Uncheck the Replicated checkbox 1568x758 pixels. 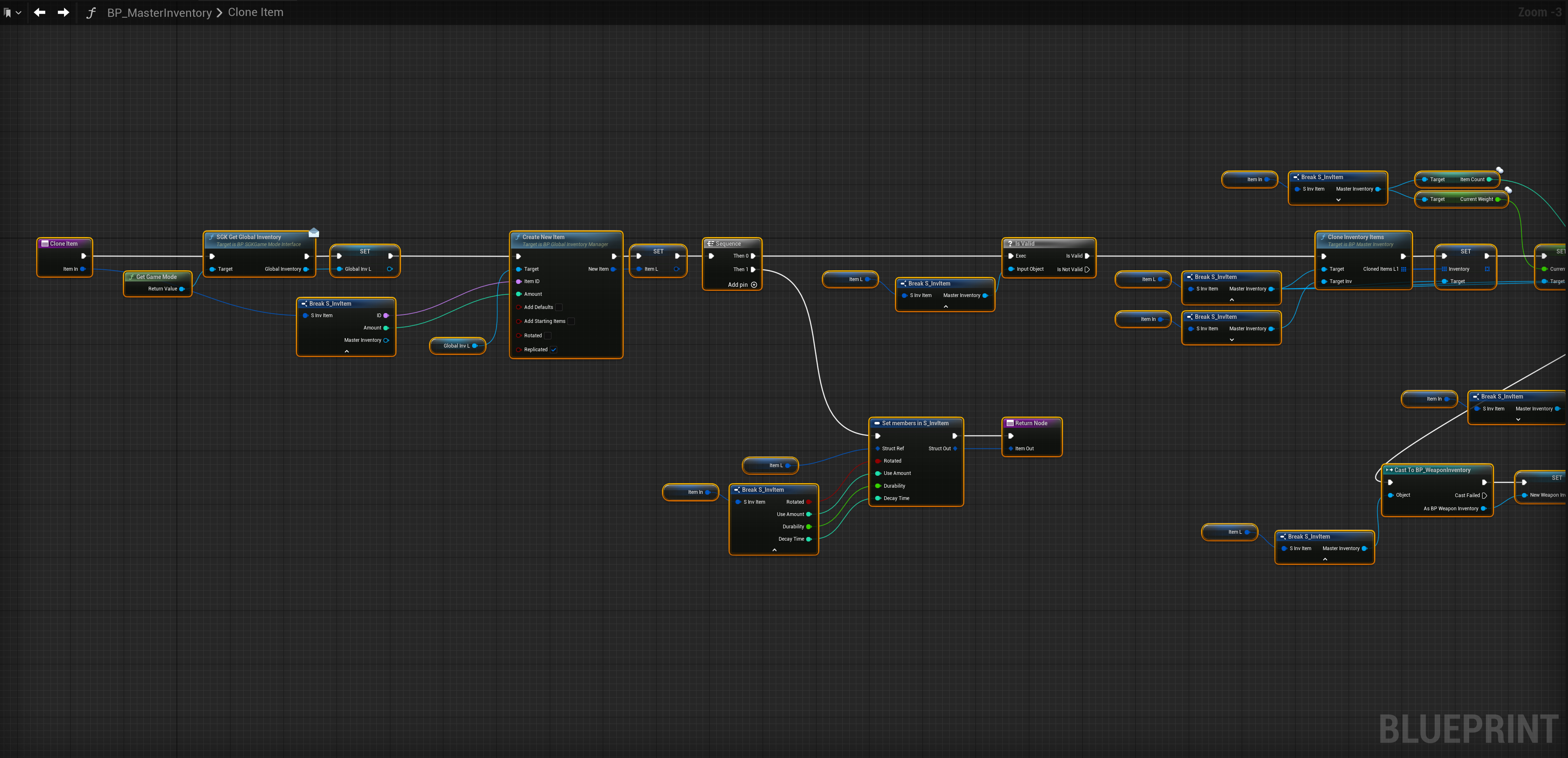[553, 350]
